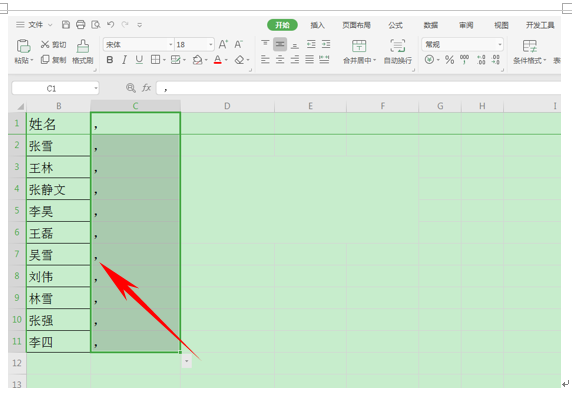
Task: Click the Print icon
Action: (81, 24)
